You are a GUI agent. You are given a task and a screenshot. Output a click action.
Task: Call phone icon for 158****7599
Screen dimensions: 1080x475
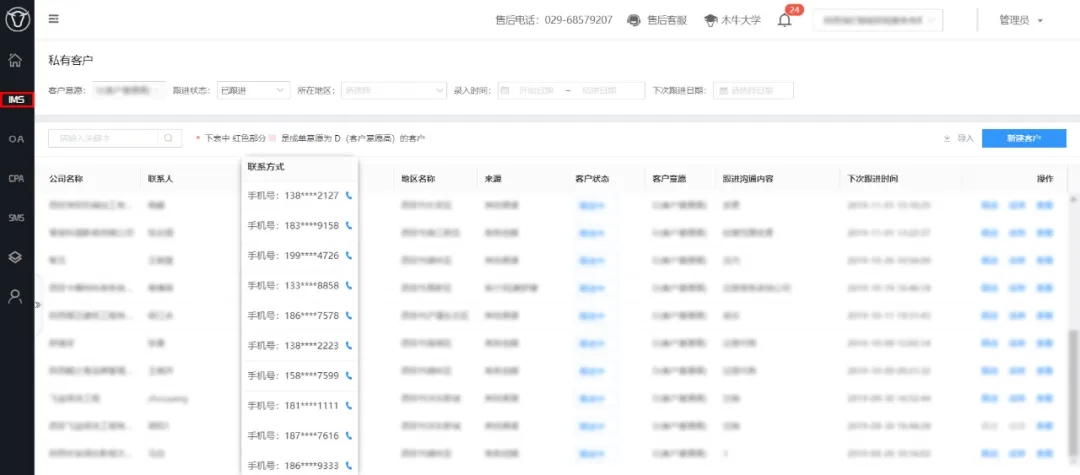[x=349, y=375]
